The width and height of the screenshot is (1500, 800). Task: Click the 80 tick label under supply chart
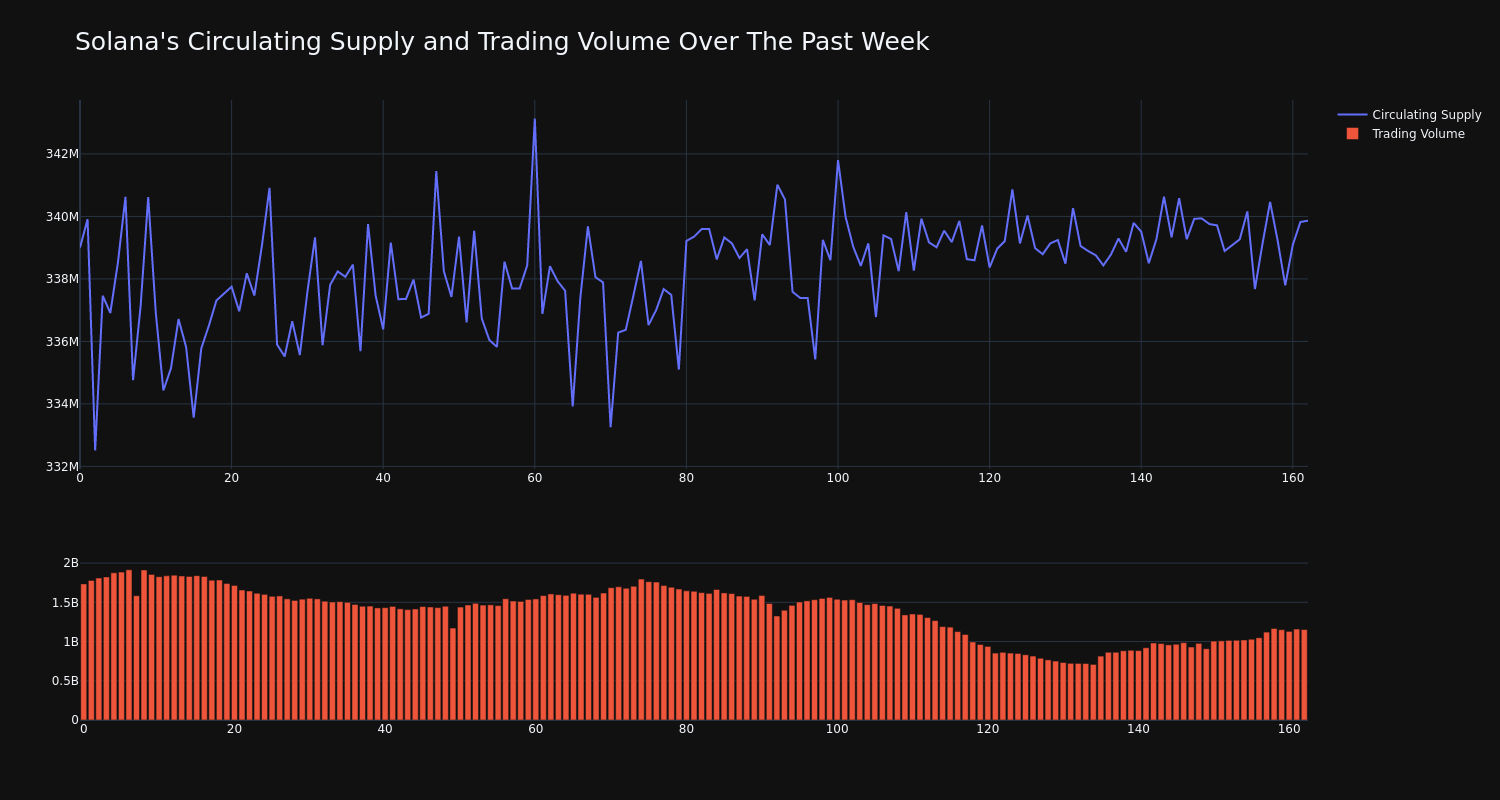pyautogui.click(x=686, y=478)
